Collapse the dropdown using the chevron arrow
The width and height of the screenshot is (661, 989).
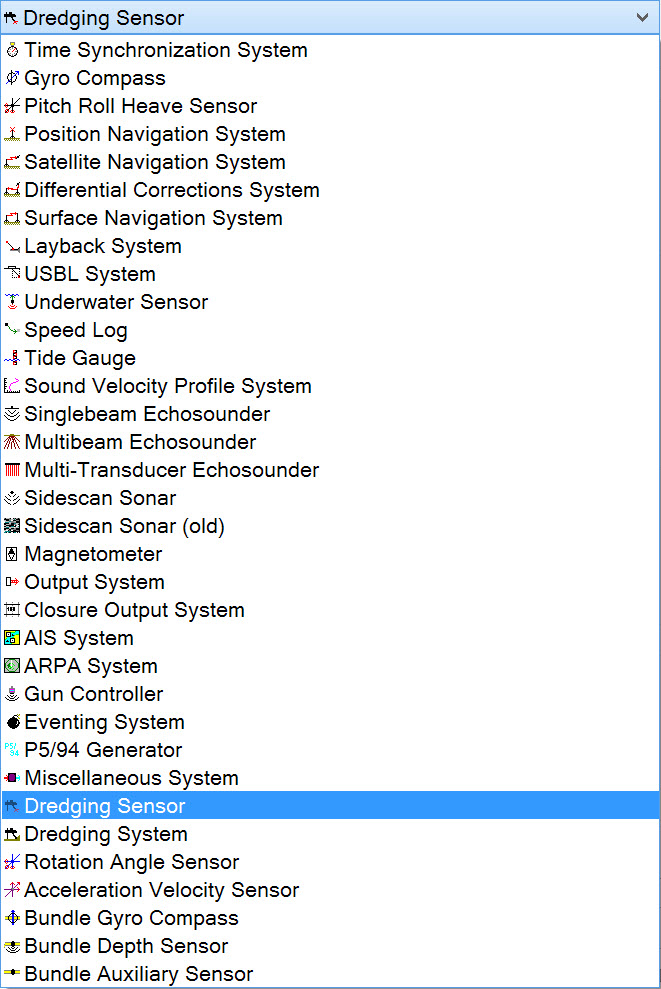[642, 17]
